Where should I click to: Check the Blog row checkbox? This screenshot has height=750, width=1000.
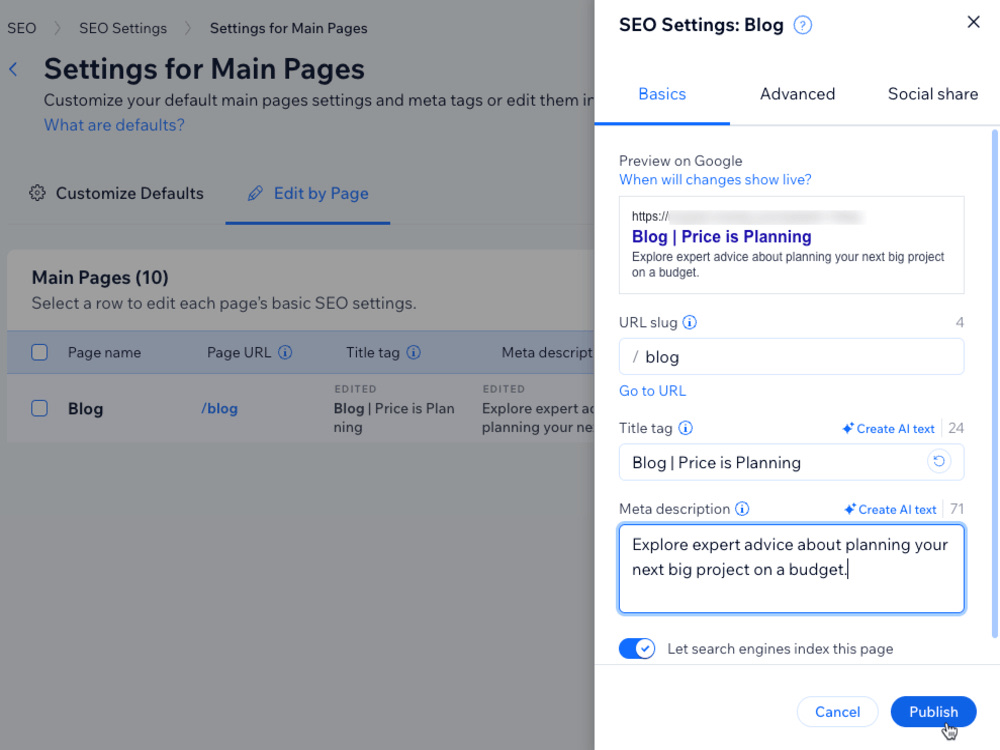tap(40, 408)
